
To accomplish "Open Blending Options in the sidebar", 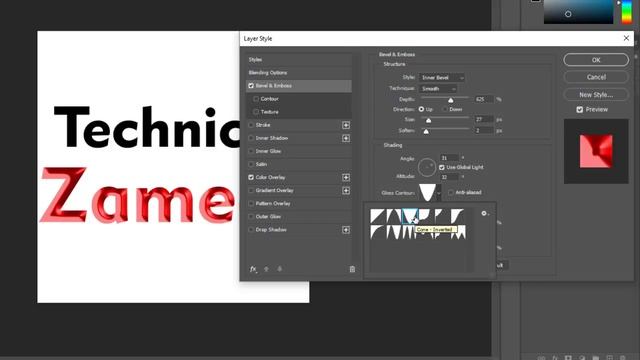I will pyautogui.click(x=299, y=73).
